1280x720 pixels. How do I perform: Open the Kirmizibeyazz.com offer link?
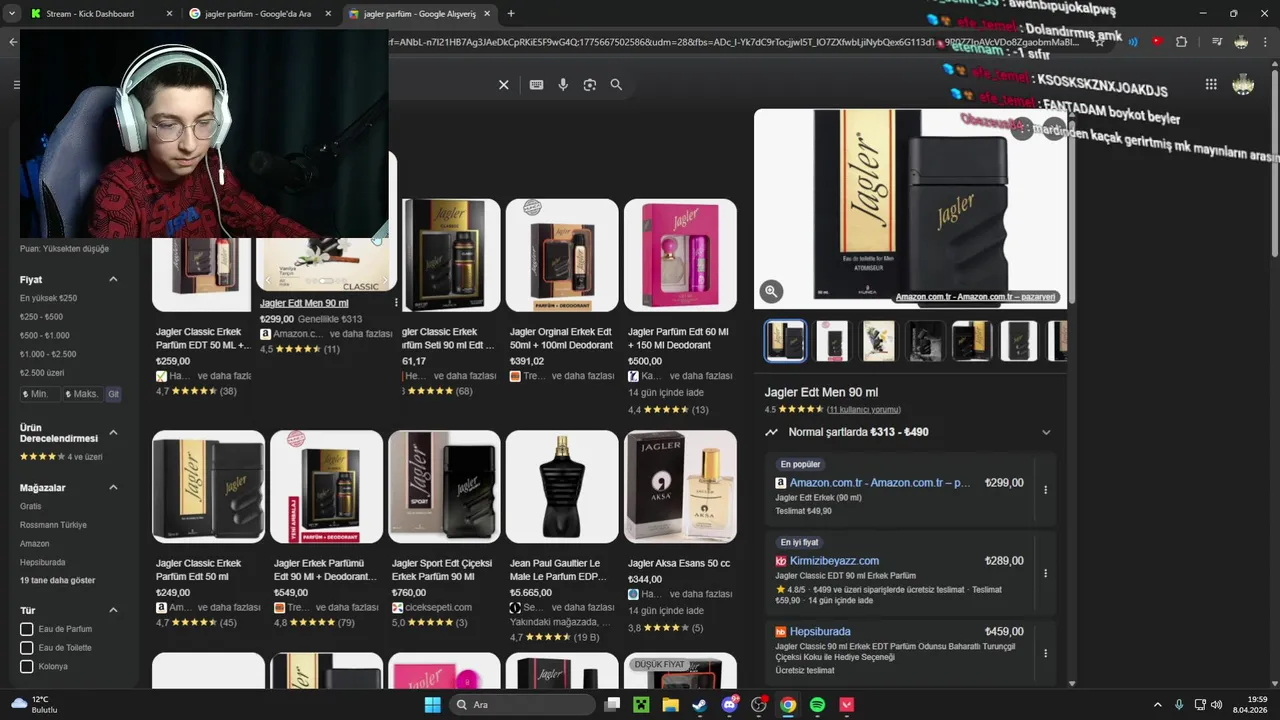coord(834,561)
